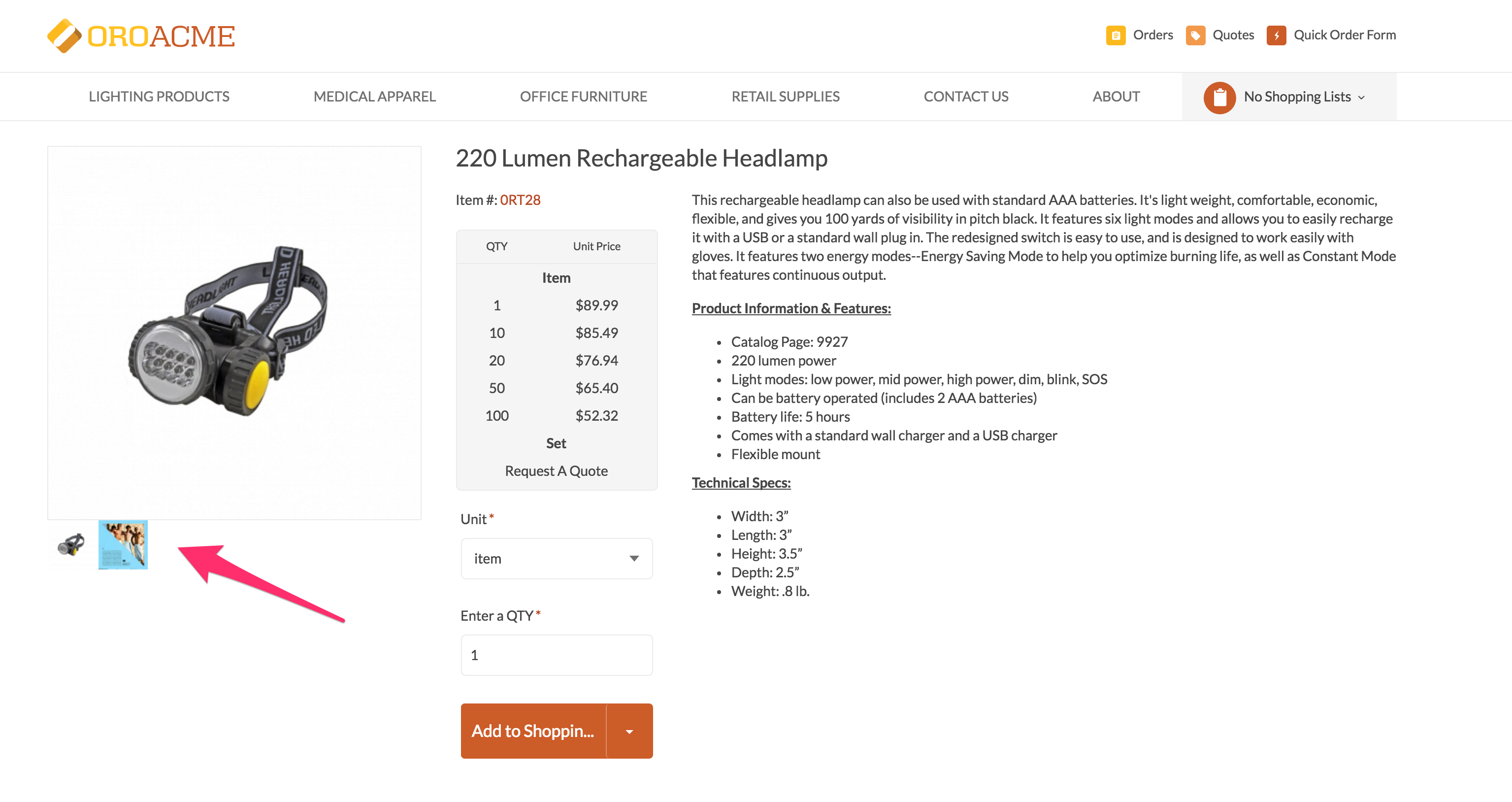Open the large headlamp product image

[233, 333]
